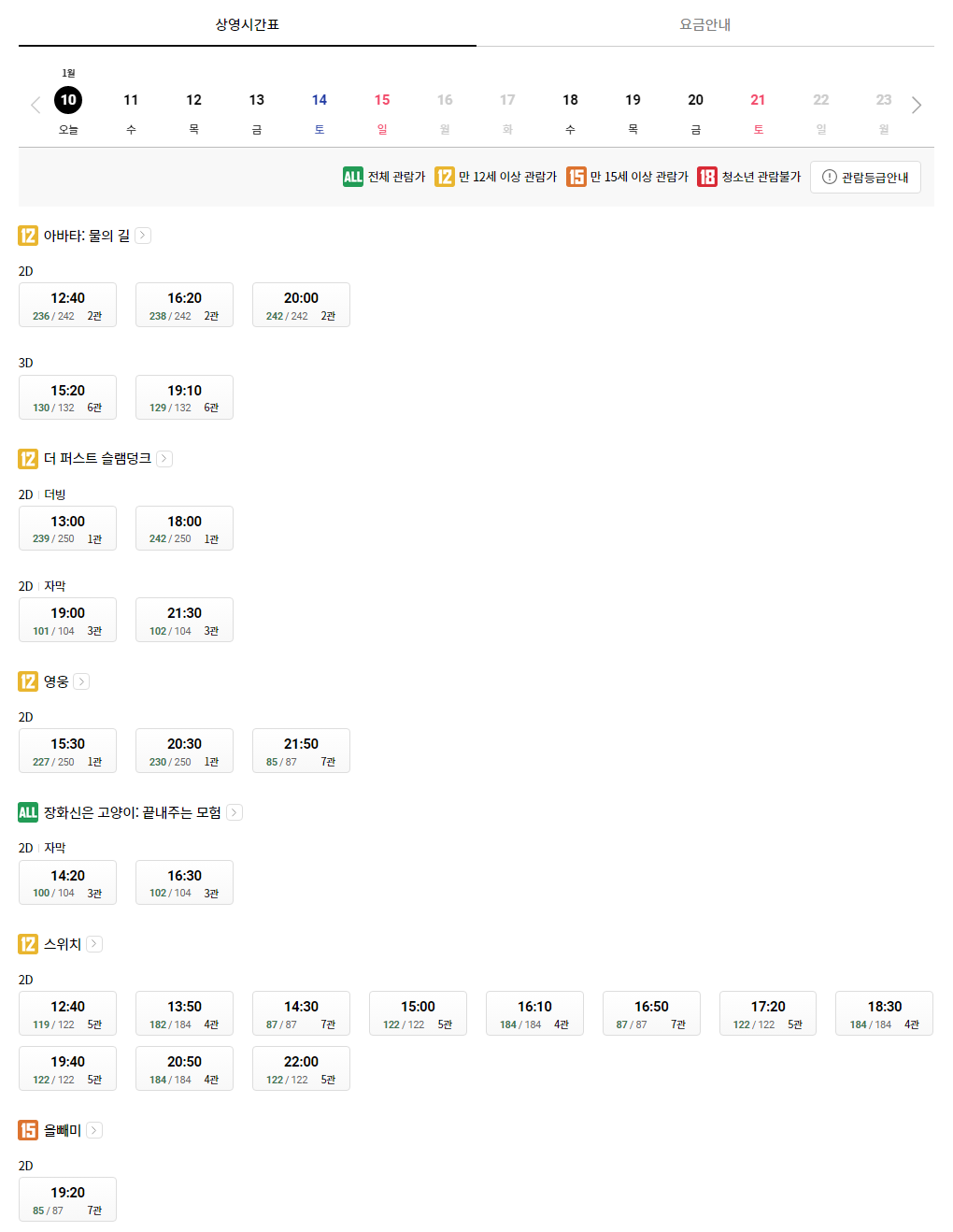This screenshot has height=1232, width=953.
Task: Expand 장화신은 고양이 details chevron
Action: (235, 812)
